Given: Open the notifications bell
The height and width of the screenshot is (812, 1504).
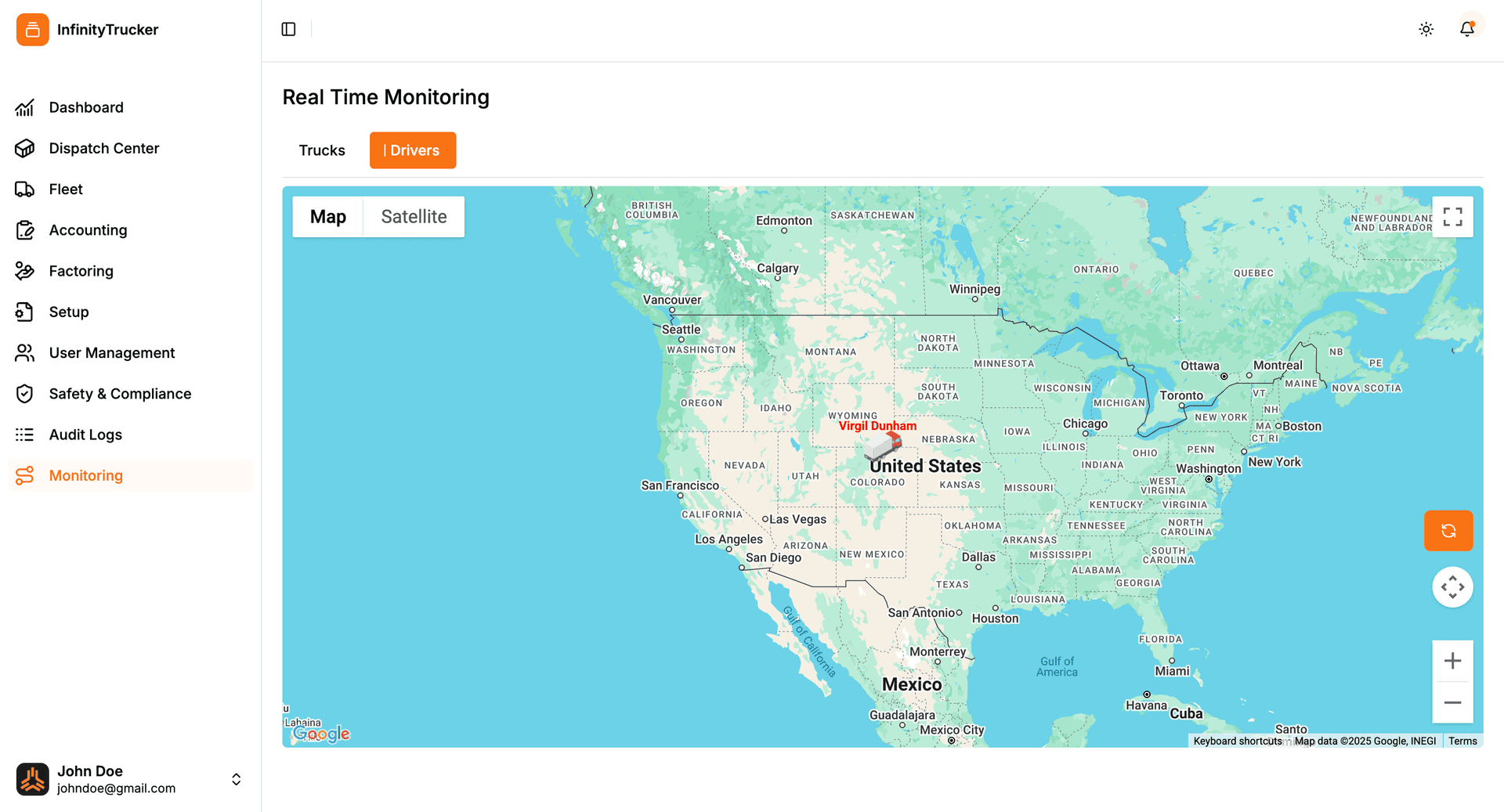Looking at the screenshot, I should click(1466, 29).
